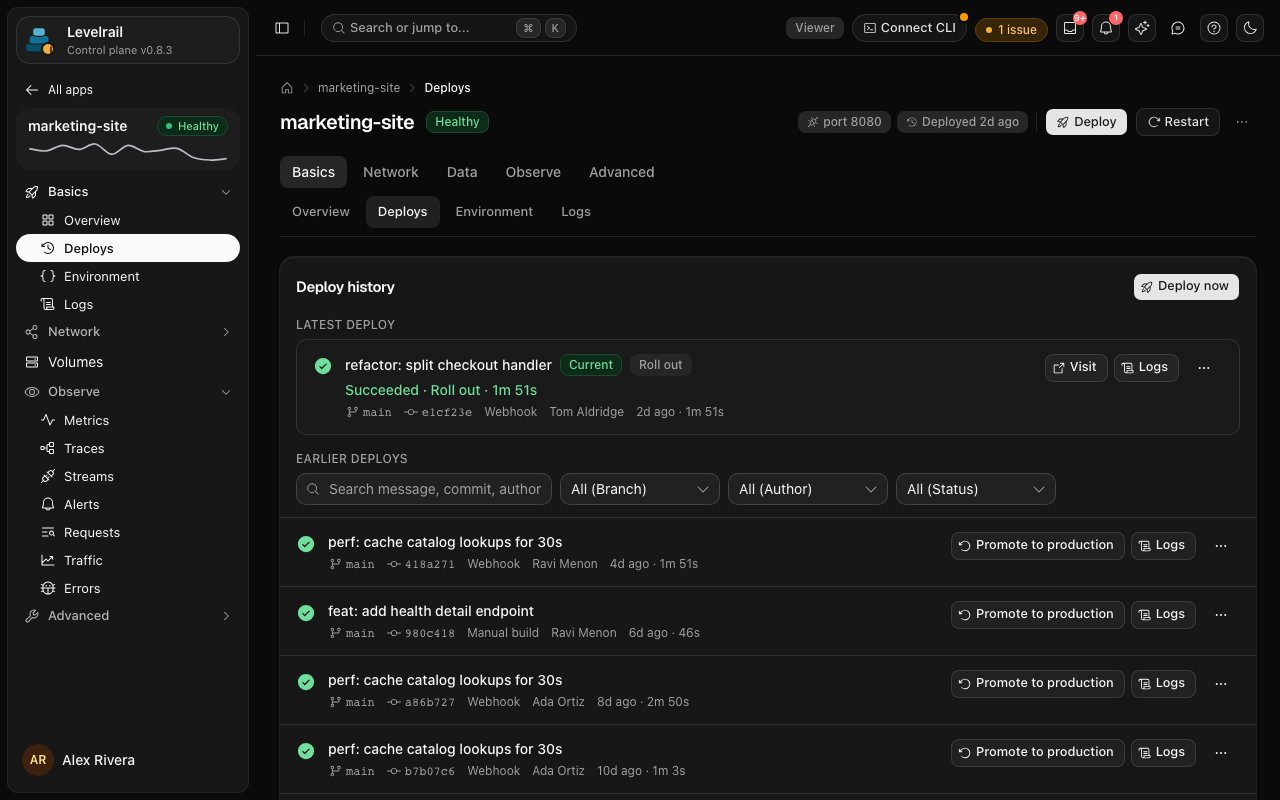Go back to All apps
This screenshot has width=1280, height=800.
(x=59, y=90)
